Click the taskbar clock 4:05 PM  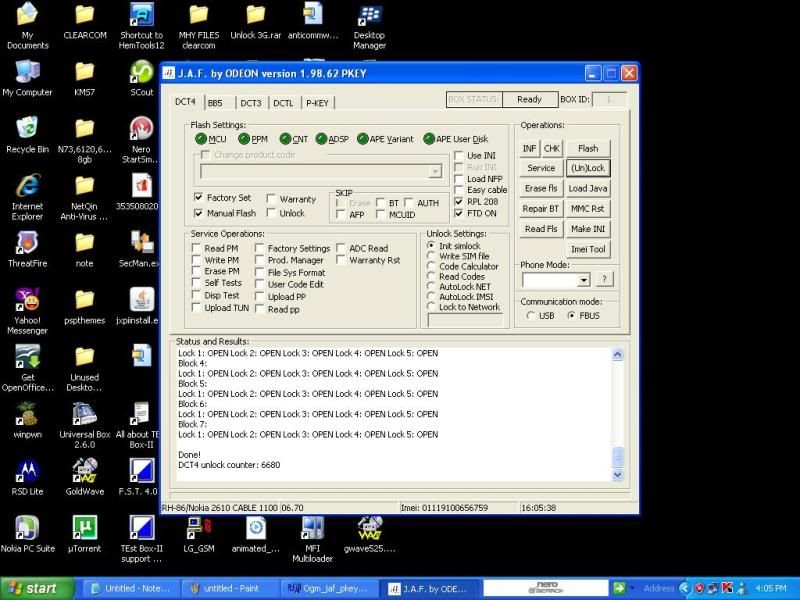[770, 589]
